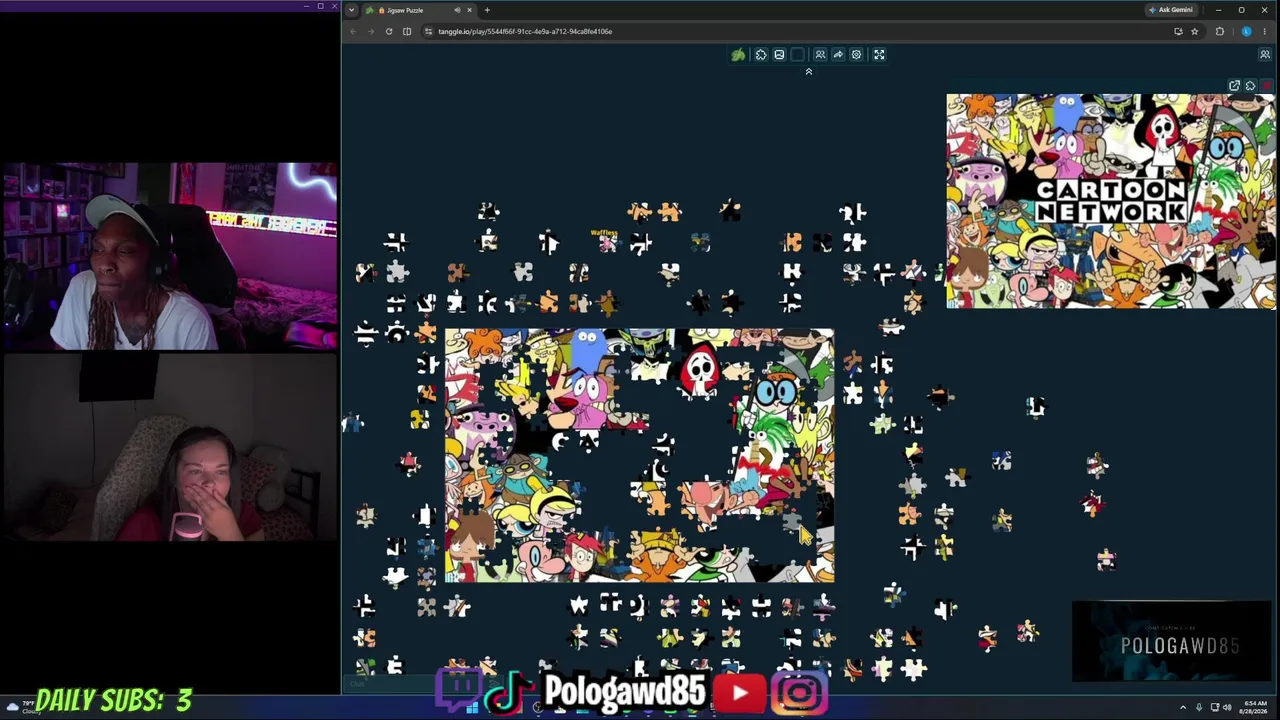Toggle the reference image toolbar icon

coord(779,55)
